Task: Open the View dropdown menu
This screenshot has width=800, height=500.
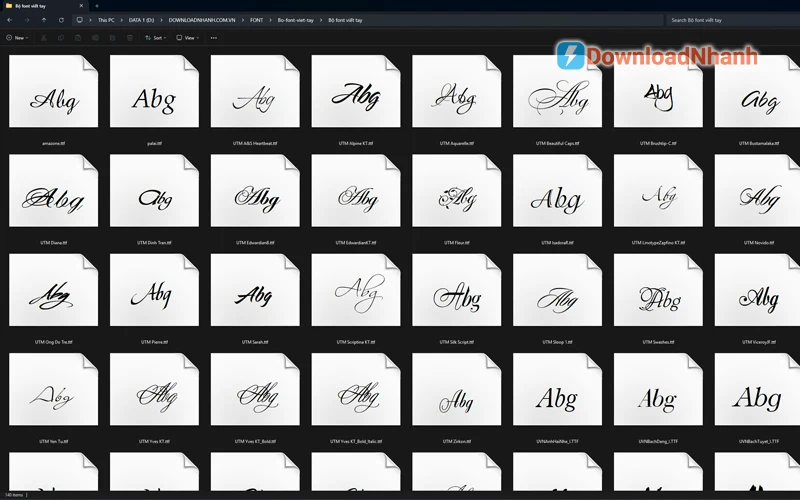Action: 187,38
